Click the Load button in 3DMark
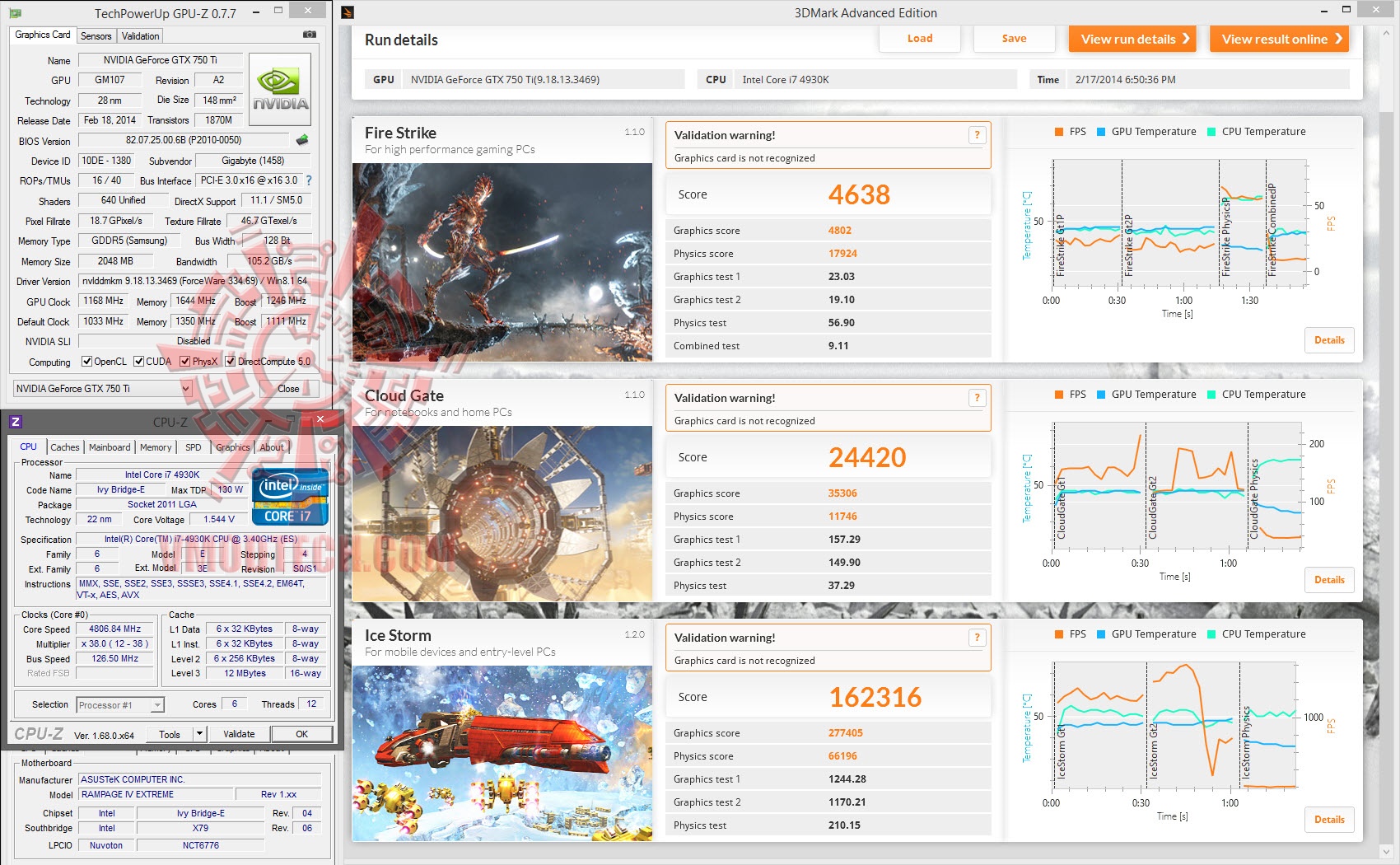This screenshot has height=865, width=1400. (920, 39)
